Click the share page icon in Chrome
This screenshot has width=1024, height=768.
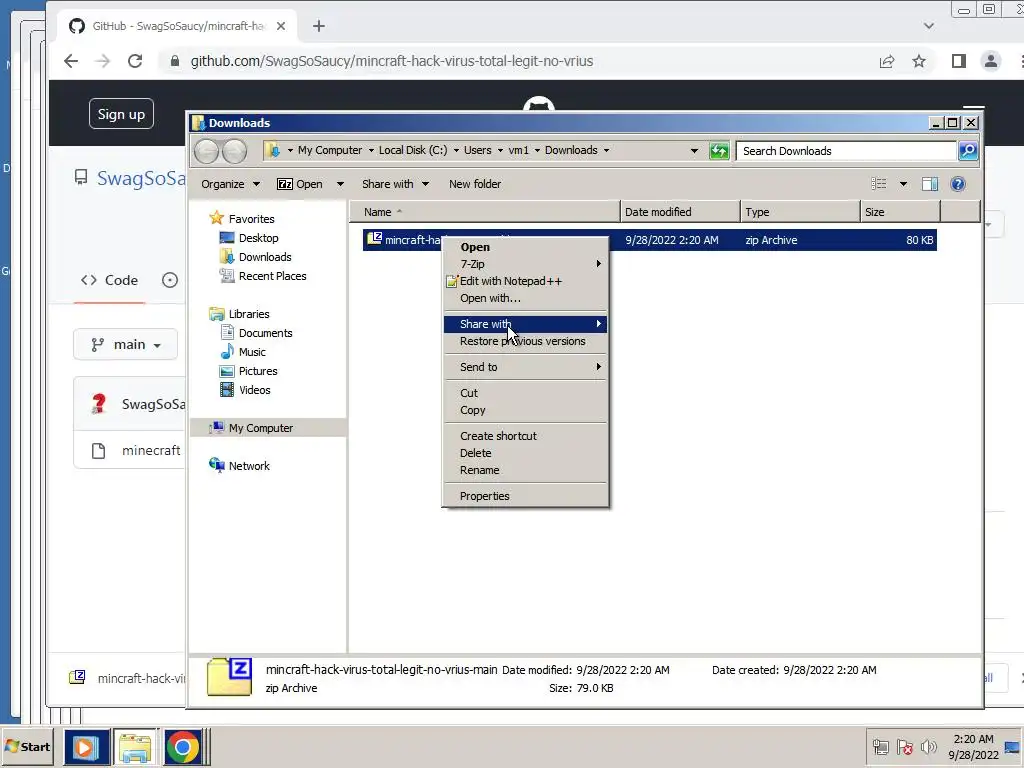(887, 61)
